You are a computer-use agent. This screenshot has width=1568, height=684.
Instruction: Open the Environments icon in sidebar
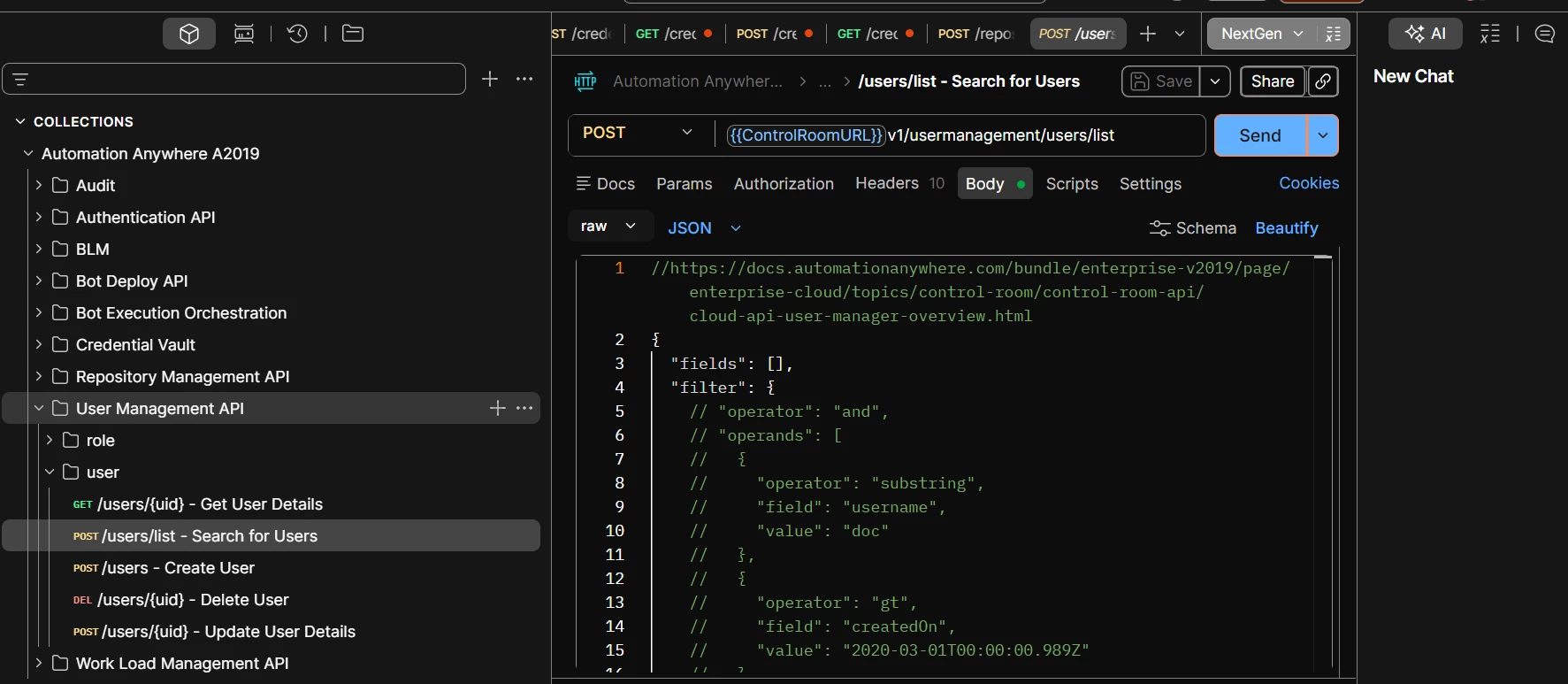click(244, 34)
